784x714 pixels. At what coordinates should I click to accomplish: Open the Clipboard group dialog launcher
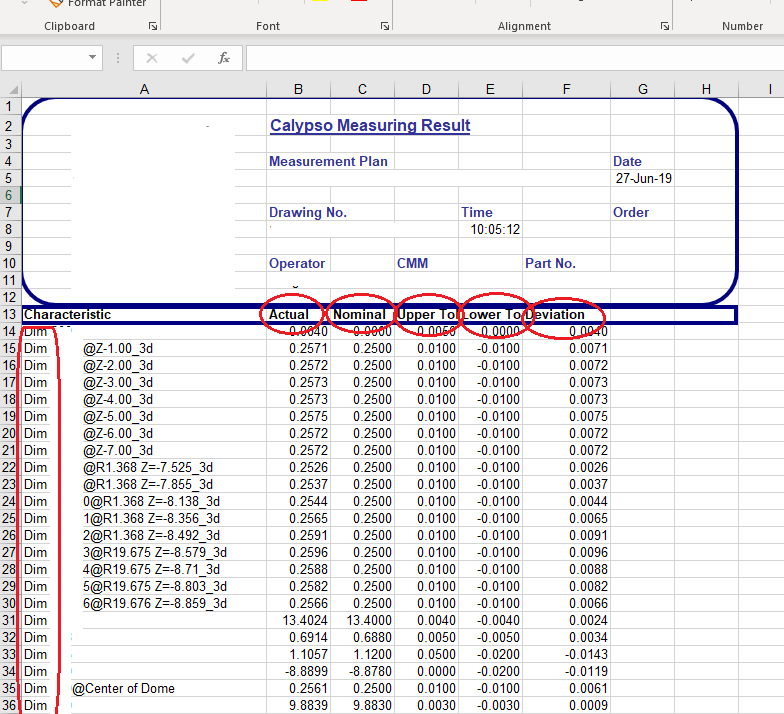pyautogui.click(x=153, y=26)
